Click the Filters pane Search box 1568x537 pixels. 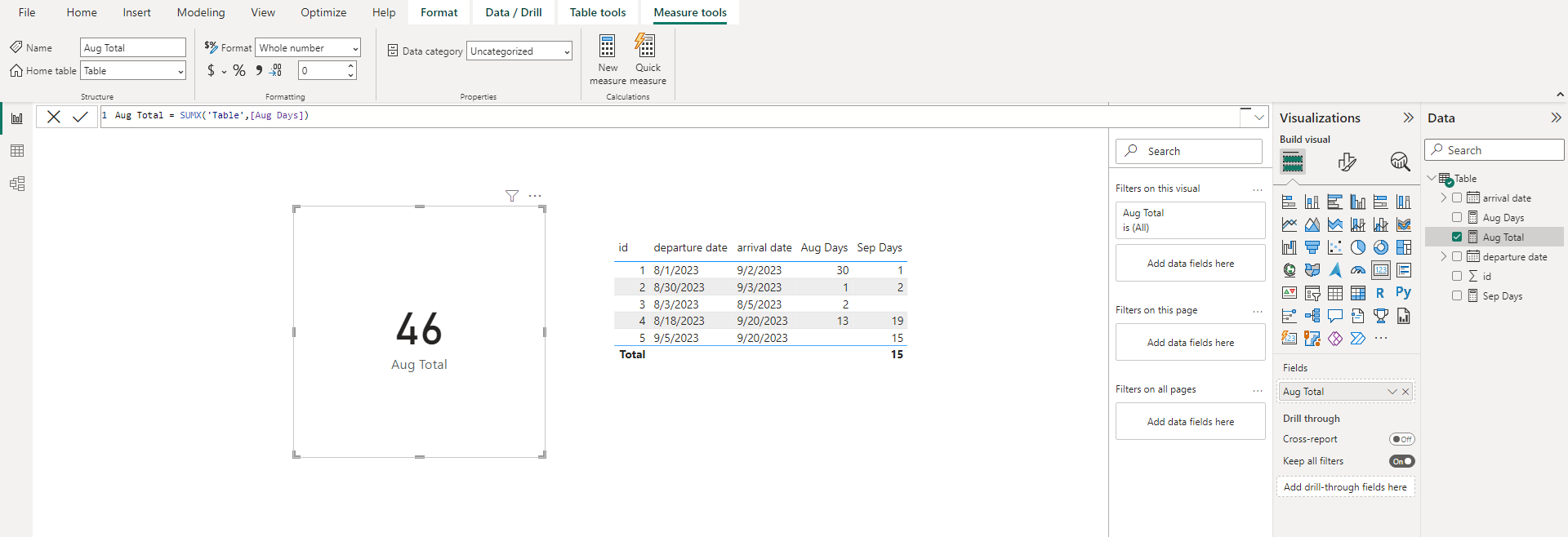tap(1189, 151)
